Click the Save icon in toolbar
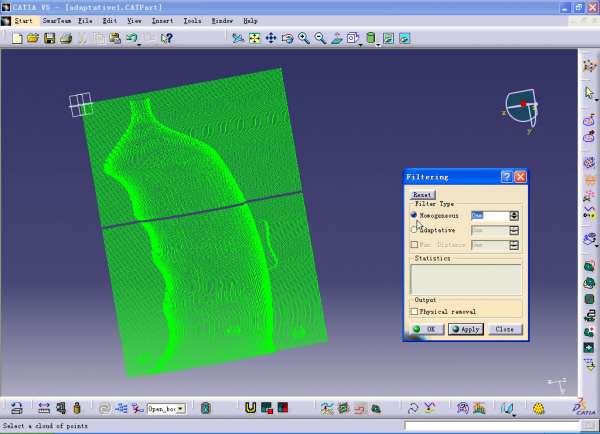Viewport: 600px width, 434px height. (x=49, y=38)
